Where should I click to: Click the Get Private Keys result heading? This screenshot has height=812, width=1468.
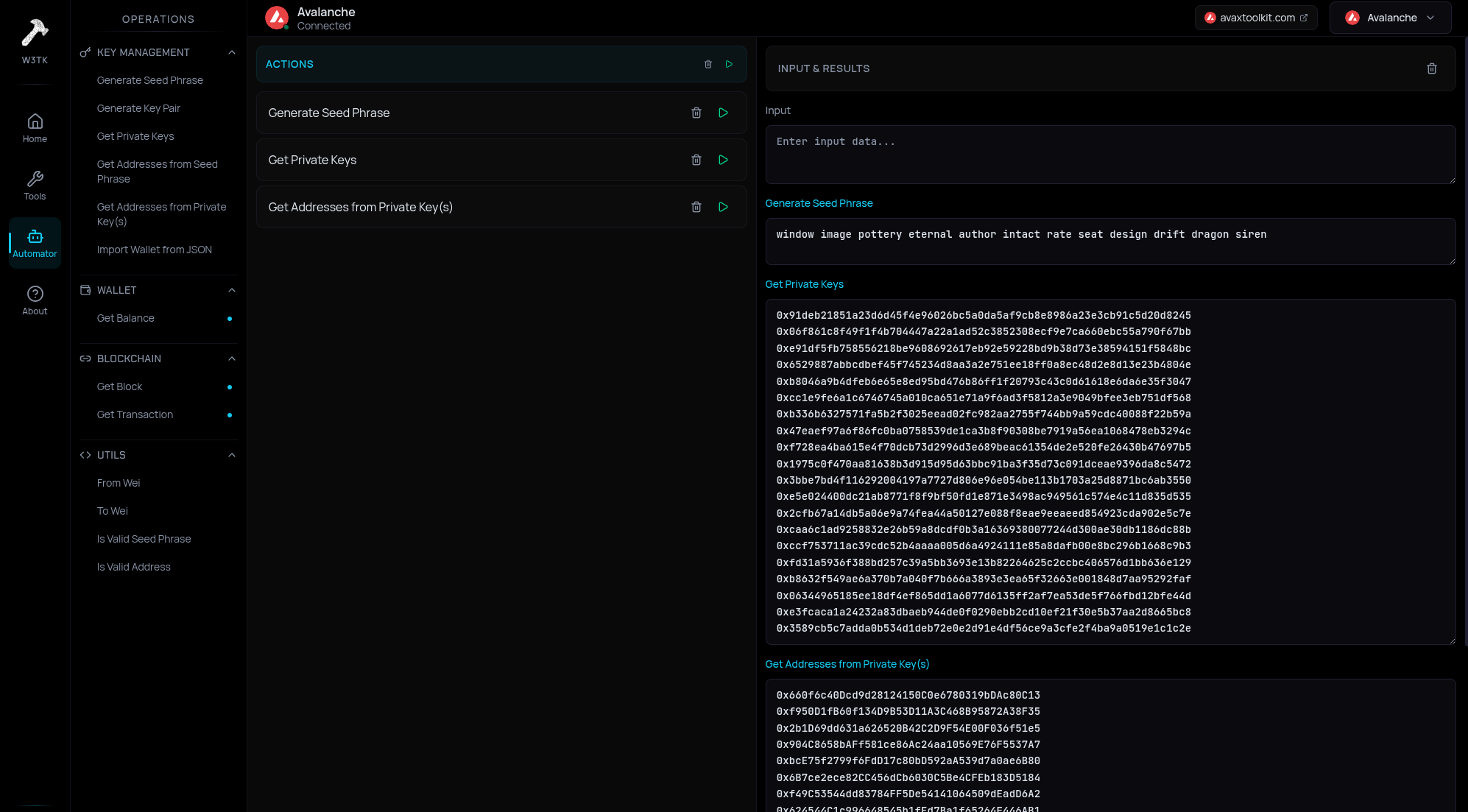coord(804,284)
